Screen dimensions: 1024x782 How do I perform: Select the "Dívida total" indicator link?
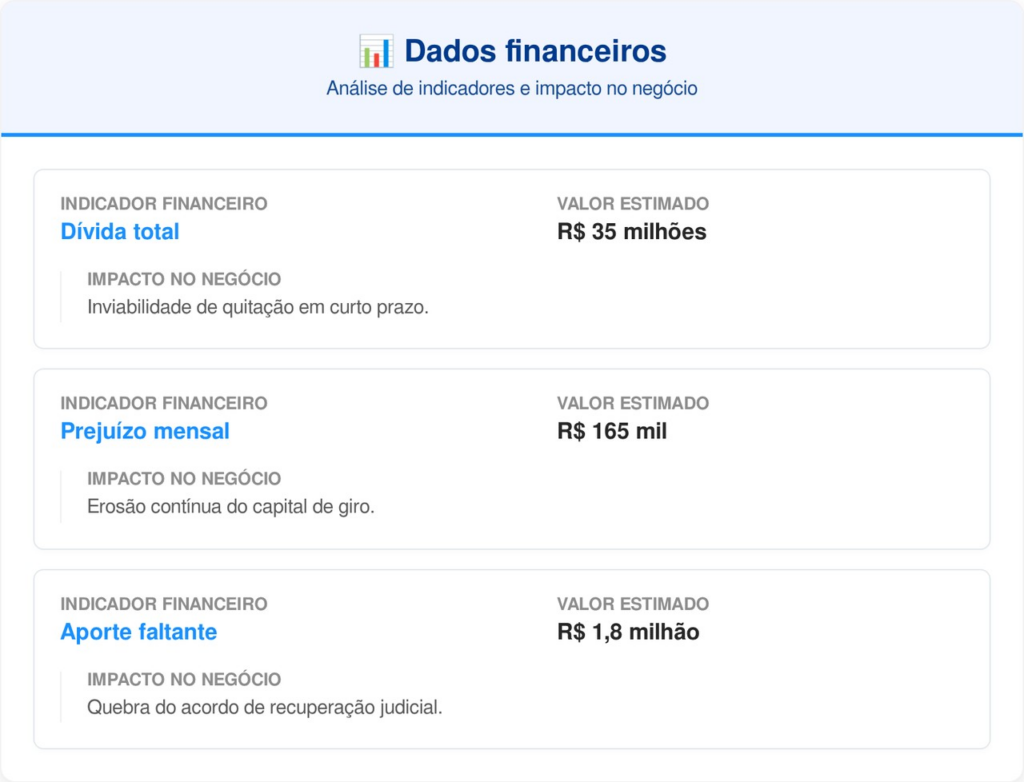pyautogui.click(x=120, y=232)
